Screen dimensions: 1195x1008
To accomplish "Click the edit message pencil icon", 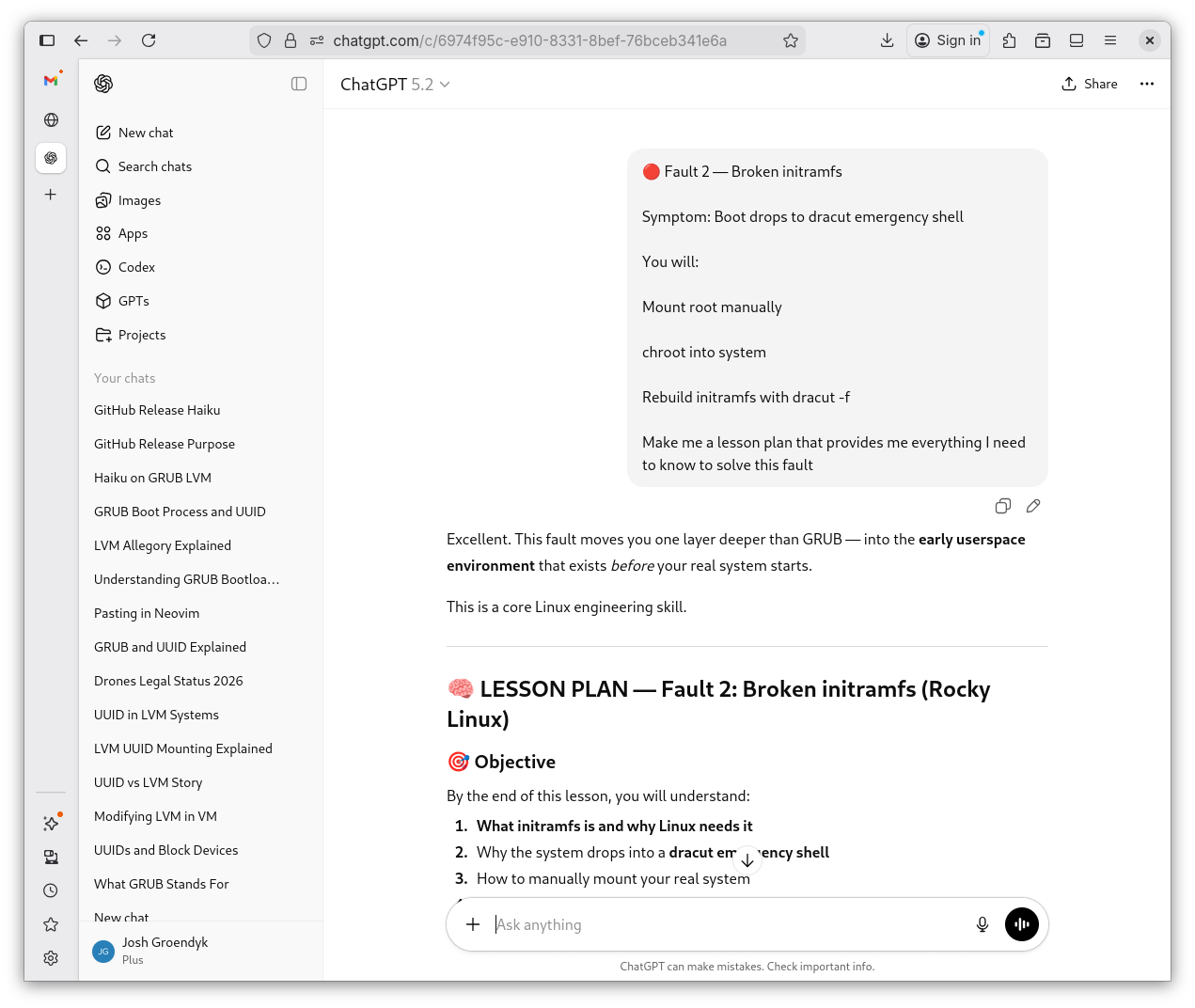I will [x=1033, y=506].
